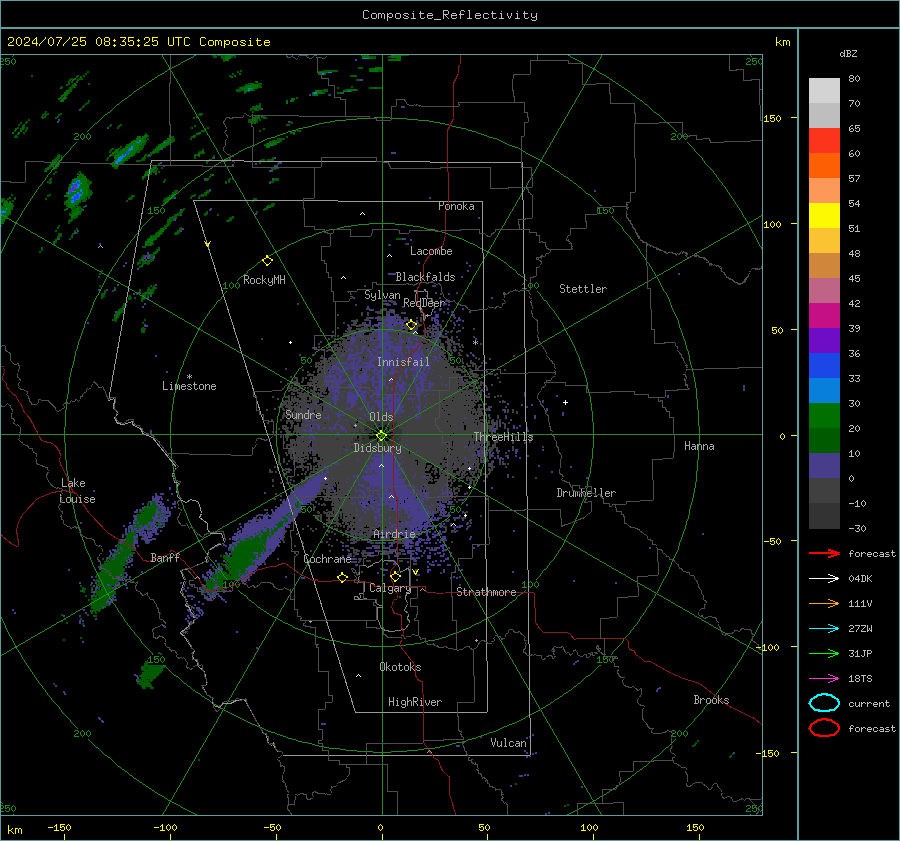Click the Airdrie city label

coord(394,534)
